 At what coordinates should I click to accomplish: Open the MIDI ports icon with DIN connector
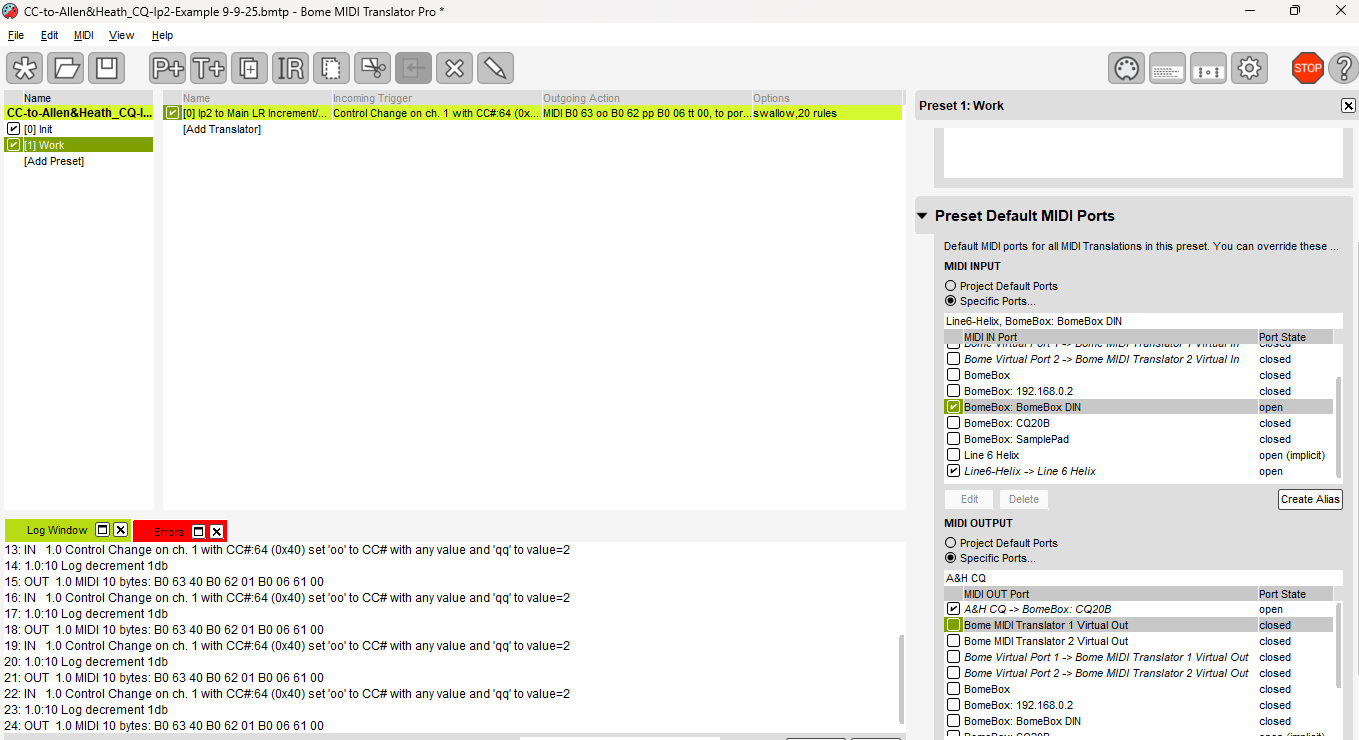[1127, 68]
